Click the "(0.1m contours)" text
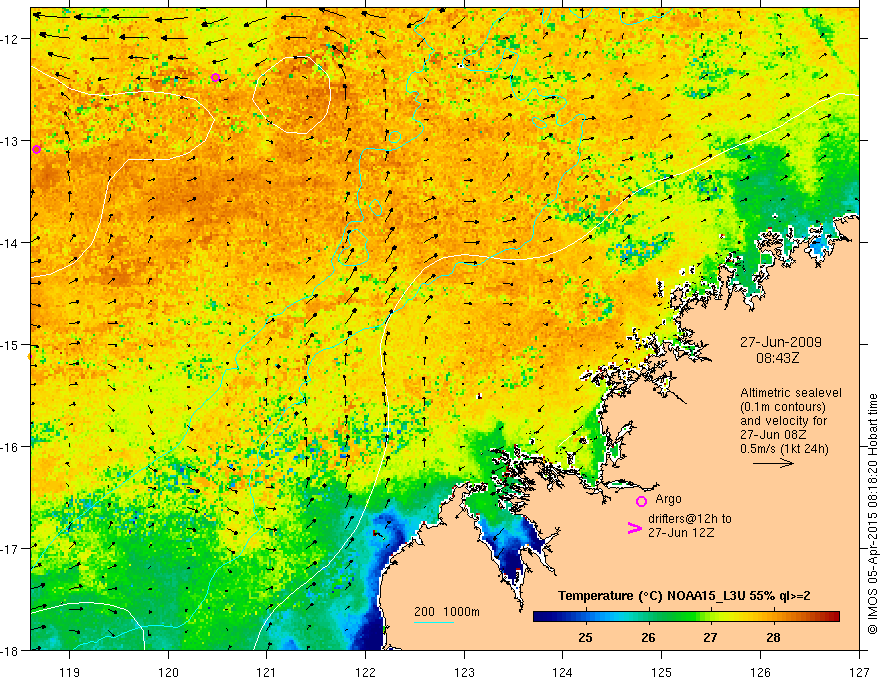Viewport: 880px width, 680px height. [x=783, y=407]
